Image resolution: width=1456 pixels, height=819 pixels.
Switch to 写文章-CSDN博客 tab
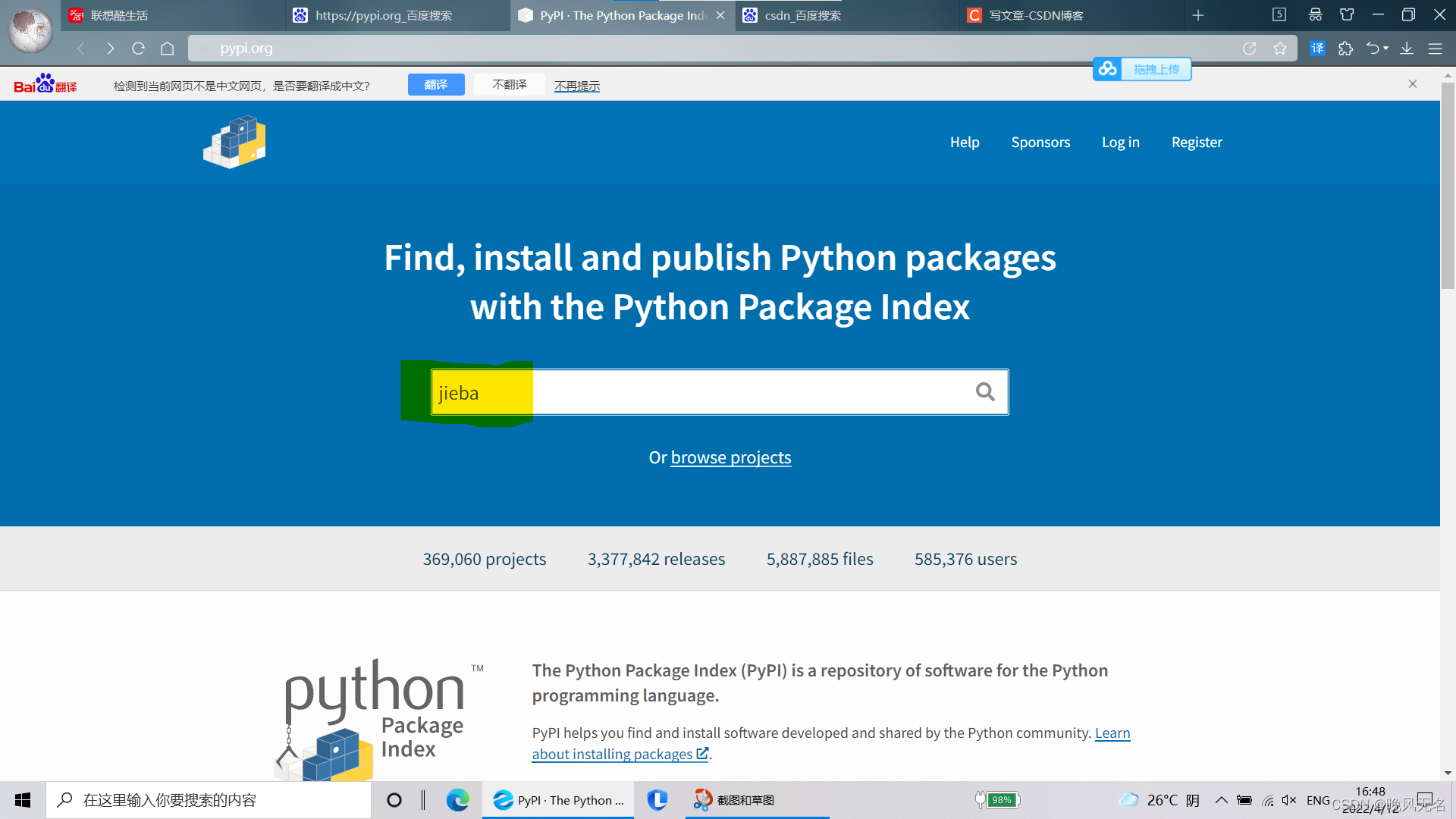[1036, 15]
